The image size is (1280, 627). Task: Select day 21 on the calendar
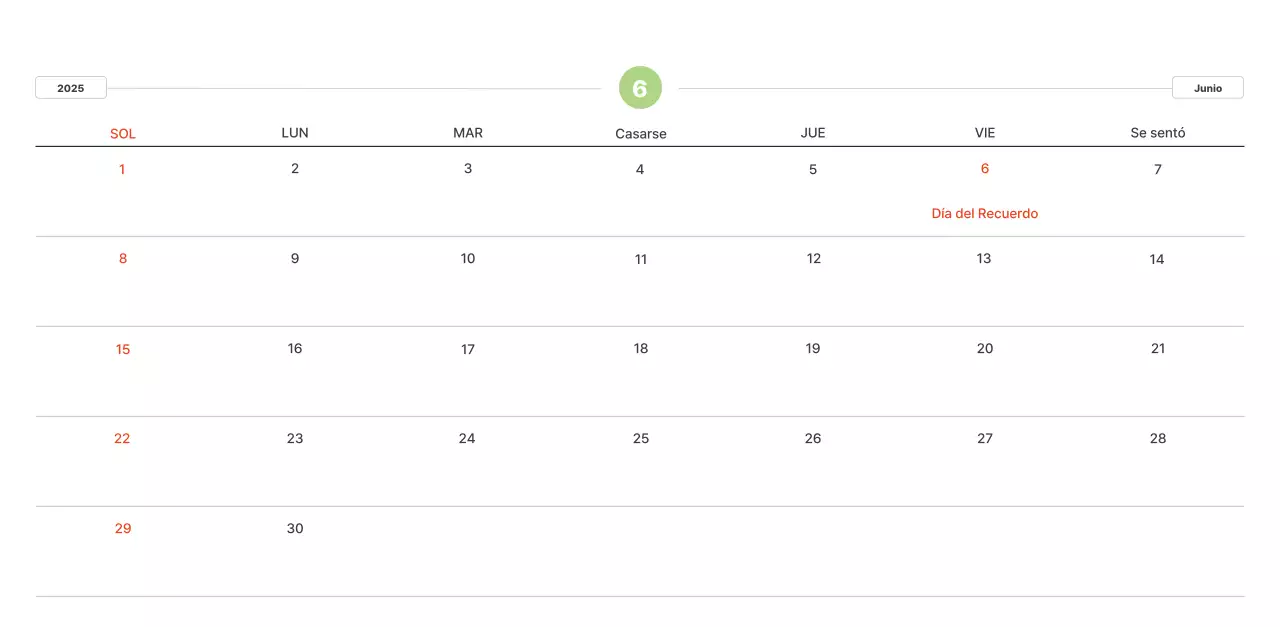click(1157, 349)
